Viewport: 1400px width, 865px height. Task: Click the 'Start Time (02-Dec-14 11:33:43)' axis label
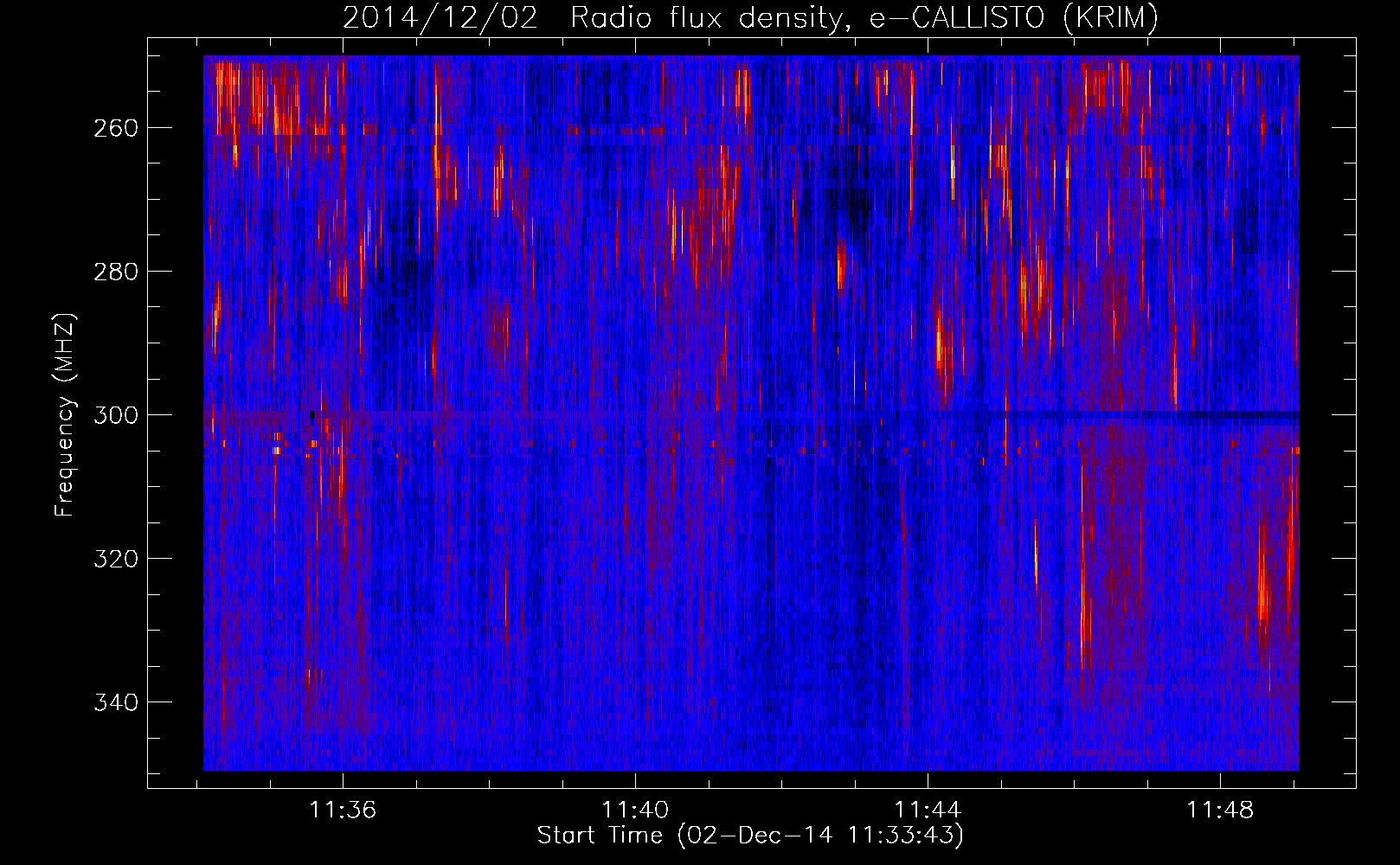click(750, 836)
